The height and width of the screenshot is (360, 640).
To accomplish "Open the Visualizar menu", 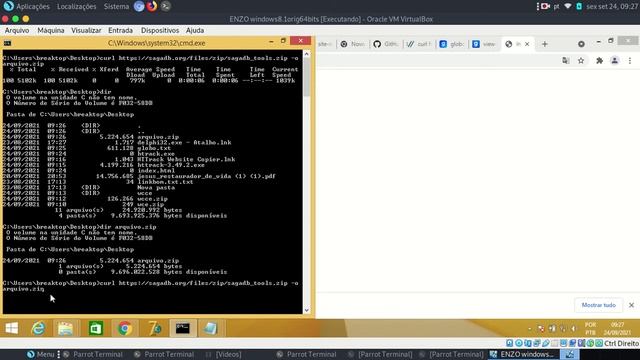I will 86,30.
